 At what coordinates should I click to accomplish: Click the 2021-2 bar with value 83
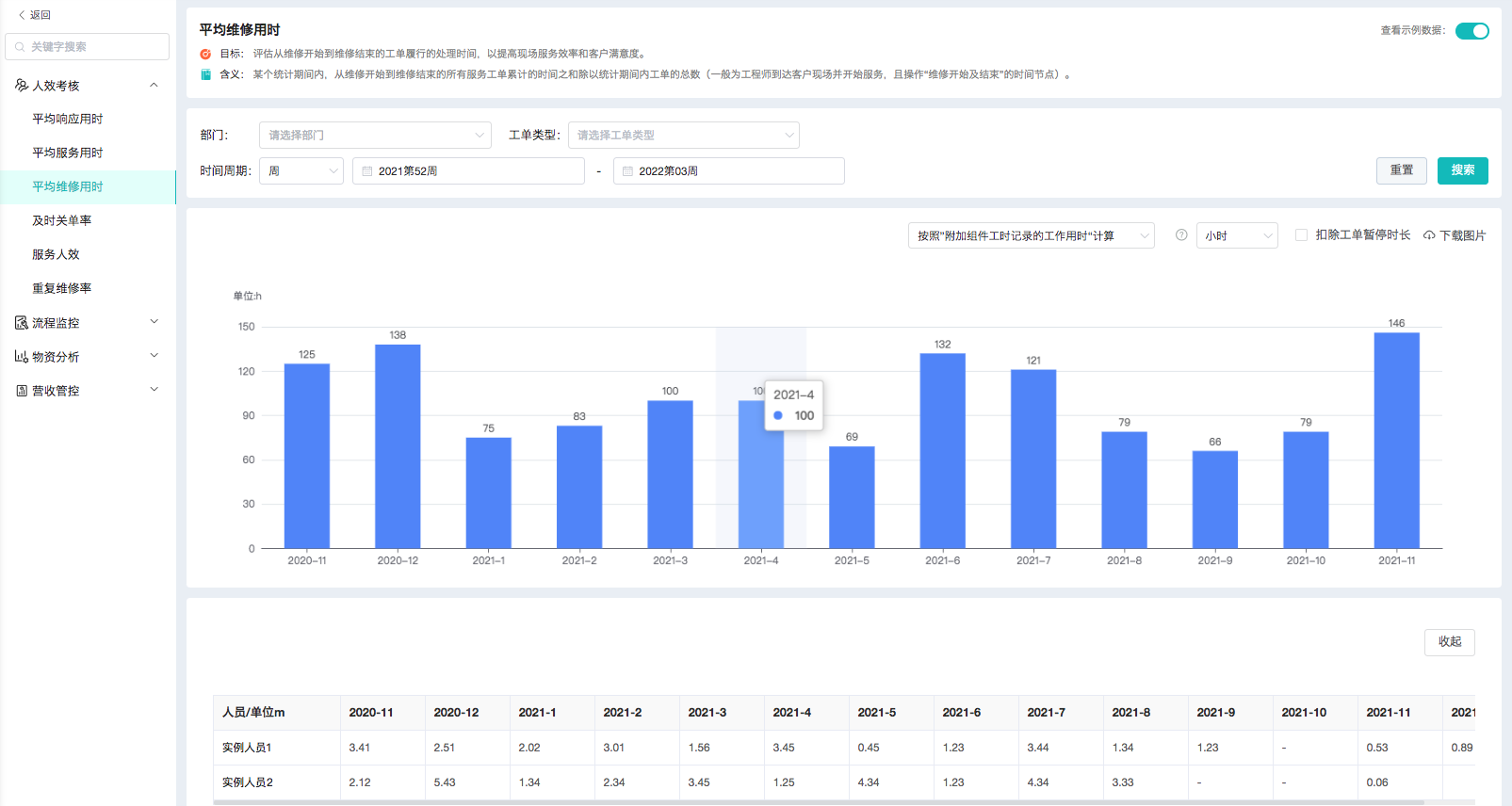click(579, 487)
